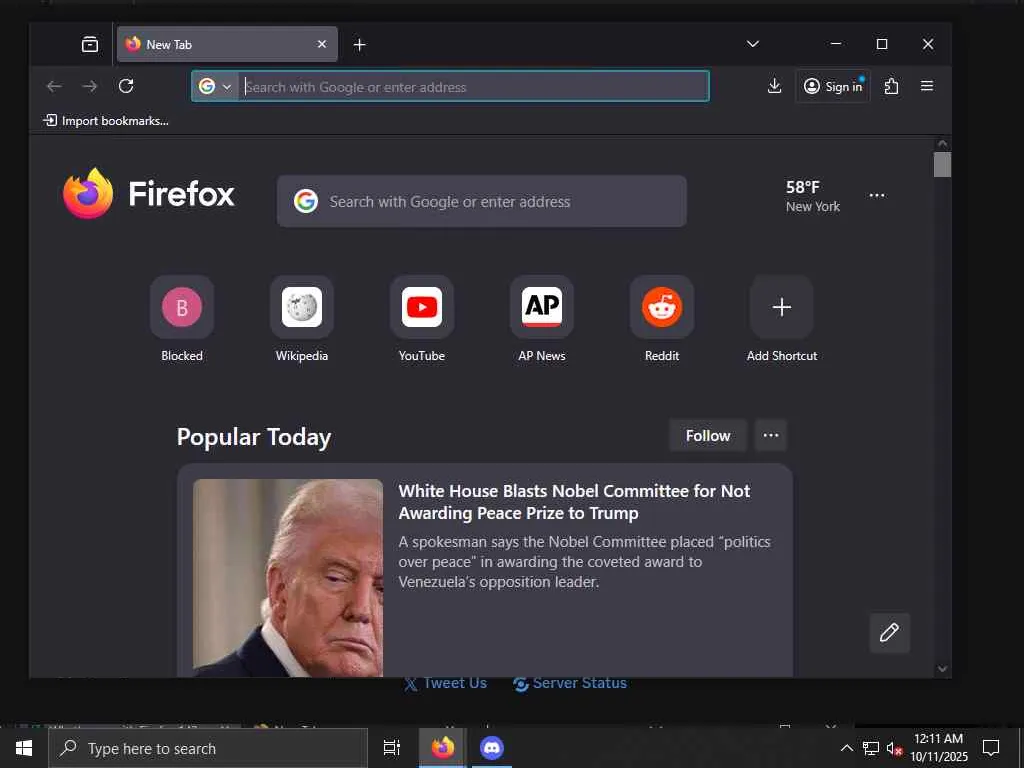Open the Downloads panel

(774, 86)
